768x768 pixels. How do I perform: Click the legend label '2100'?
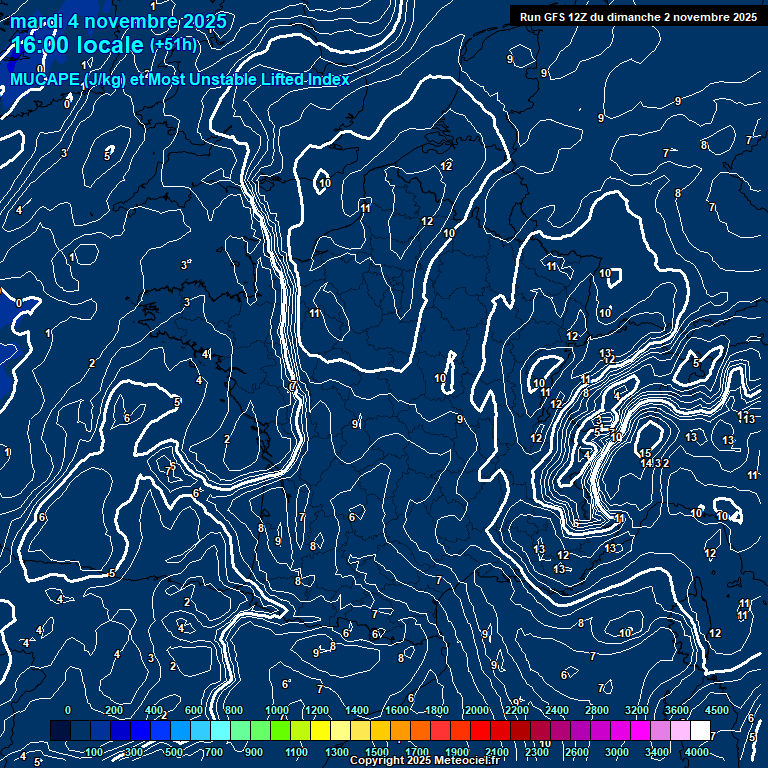[497, 752]
